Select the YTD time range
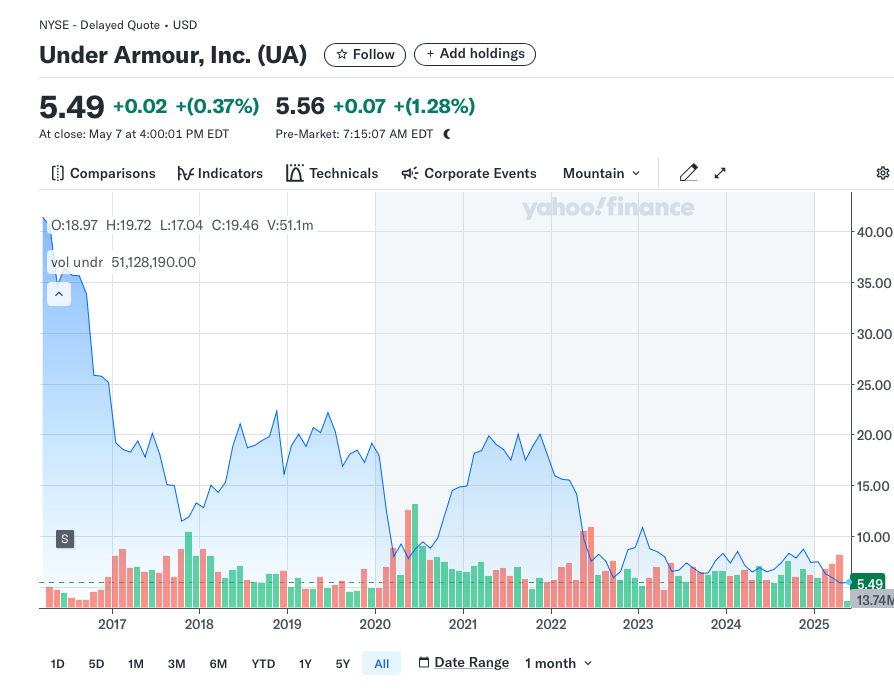 pos(263,664)
